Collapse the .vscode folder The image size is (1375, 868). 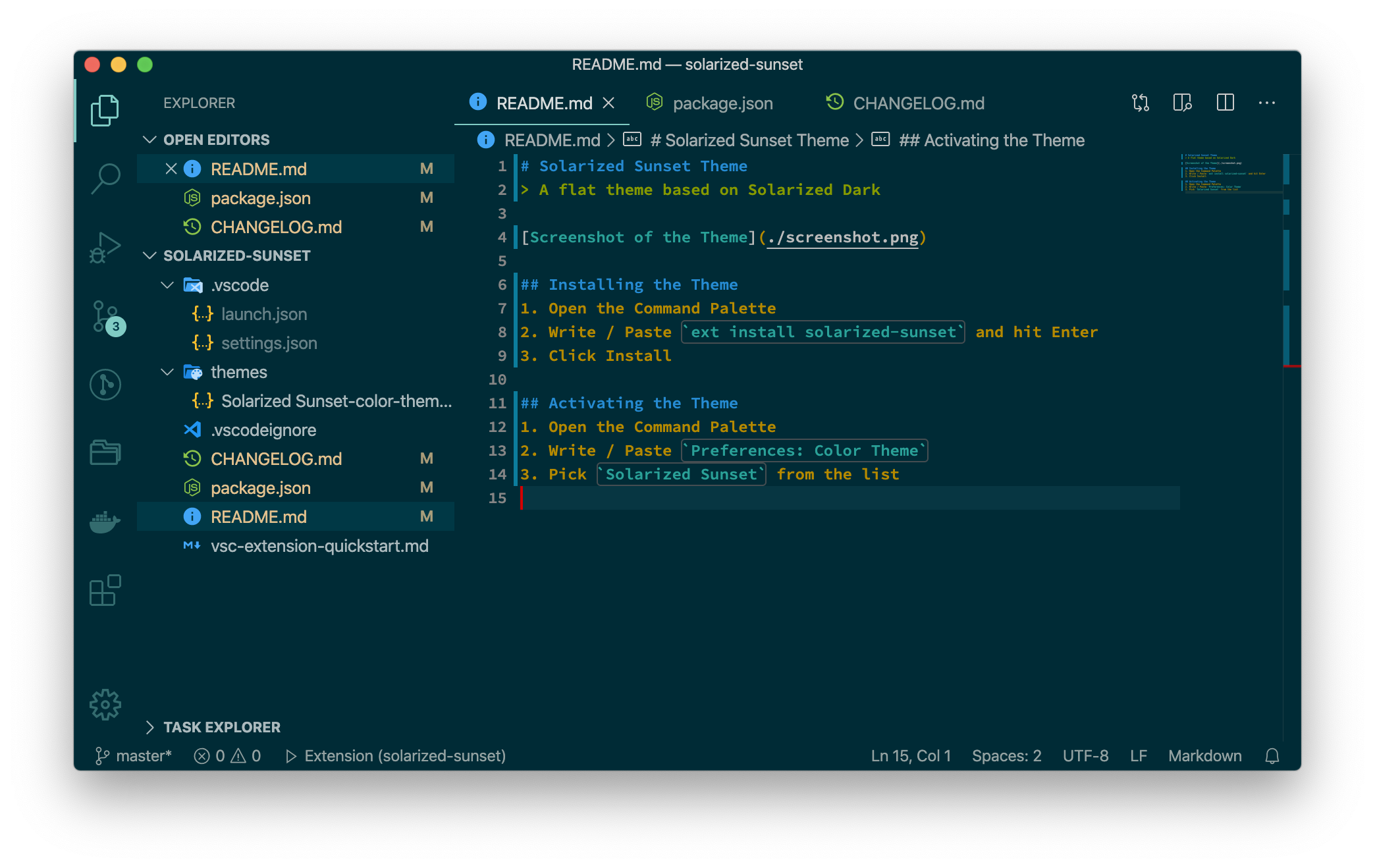pos(167,285)
